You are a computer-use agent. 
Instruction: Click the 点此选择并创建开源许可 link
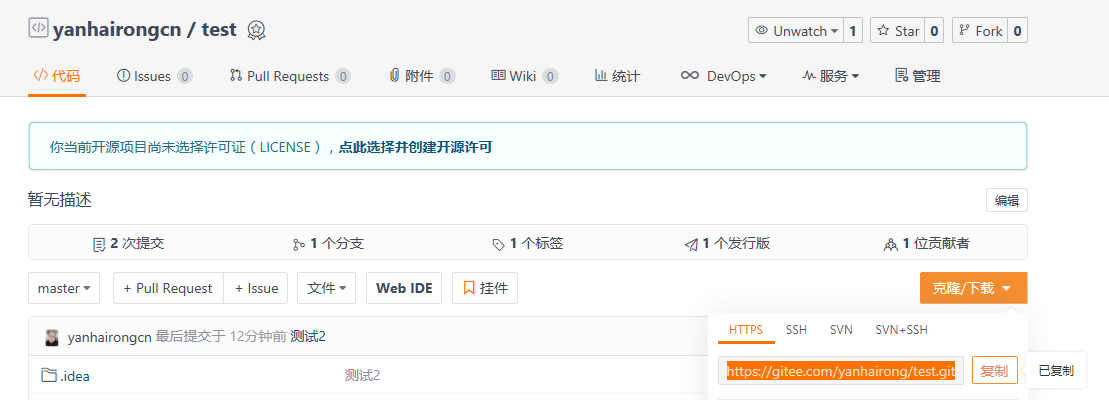tap(416, 147)
